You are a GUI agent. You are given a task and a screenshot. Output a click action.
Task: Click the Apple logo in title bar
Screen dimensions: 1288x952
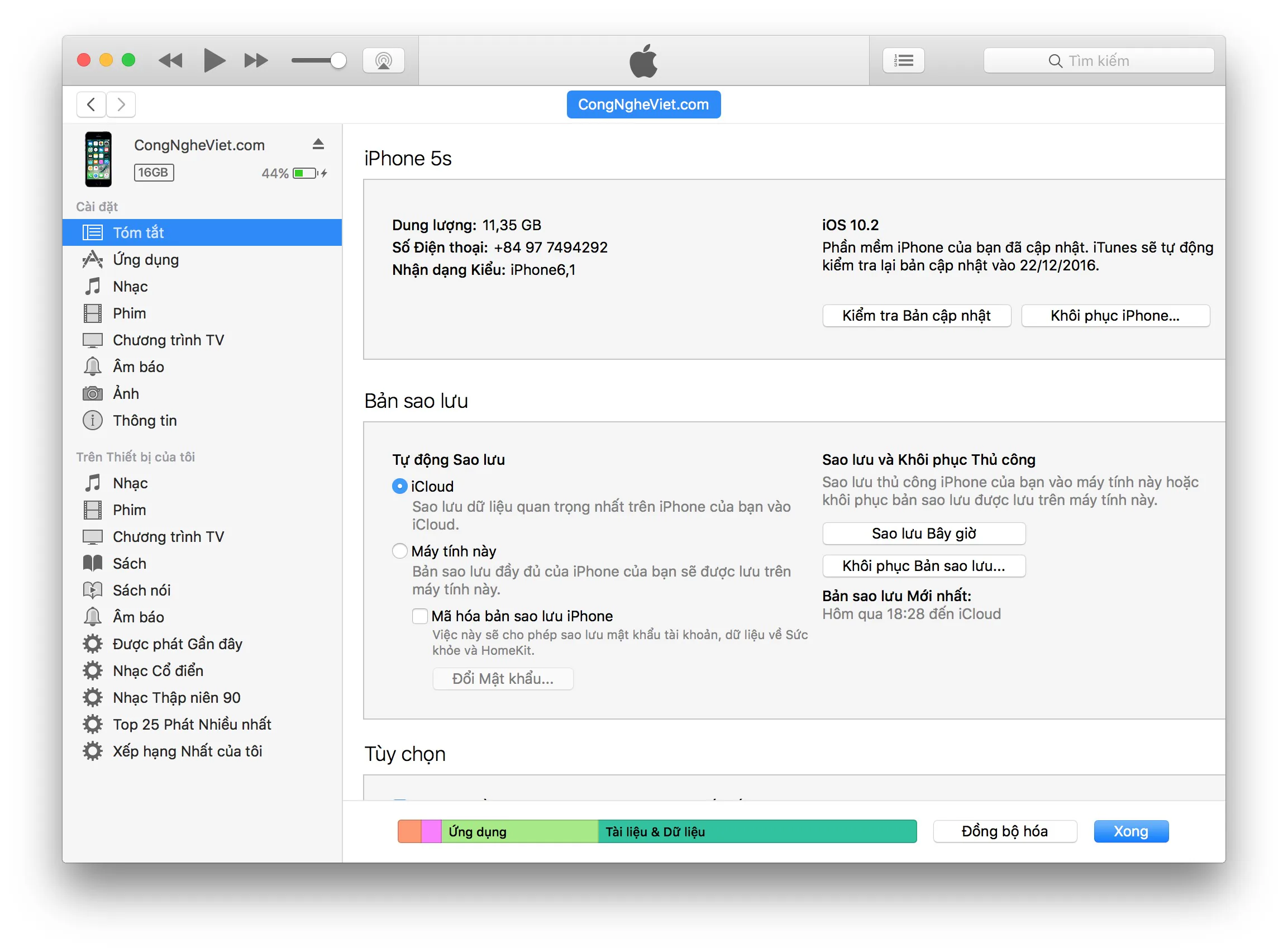click(x=643, y=60)
